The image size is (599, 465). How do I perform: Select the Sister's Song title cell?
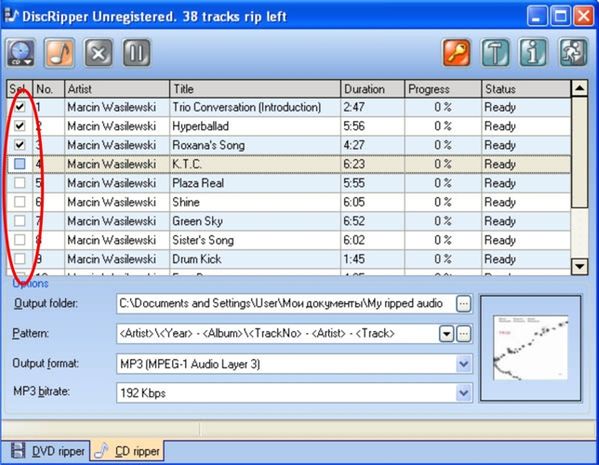click(255, 240)
